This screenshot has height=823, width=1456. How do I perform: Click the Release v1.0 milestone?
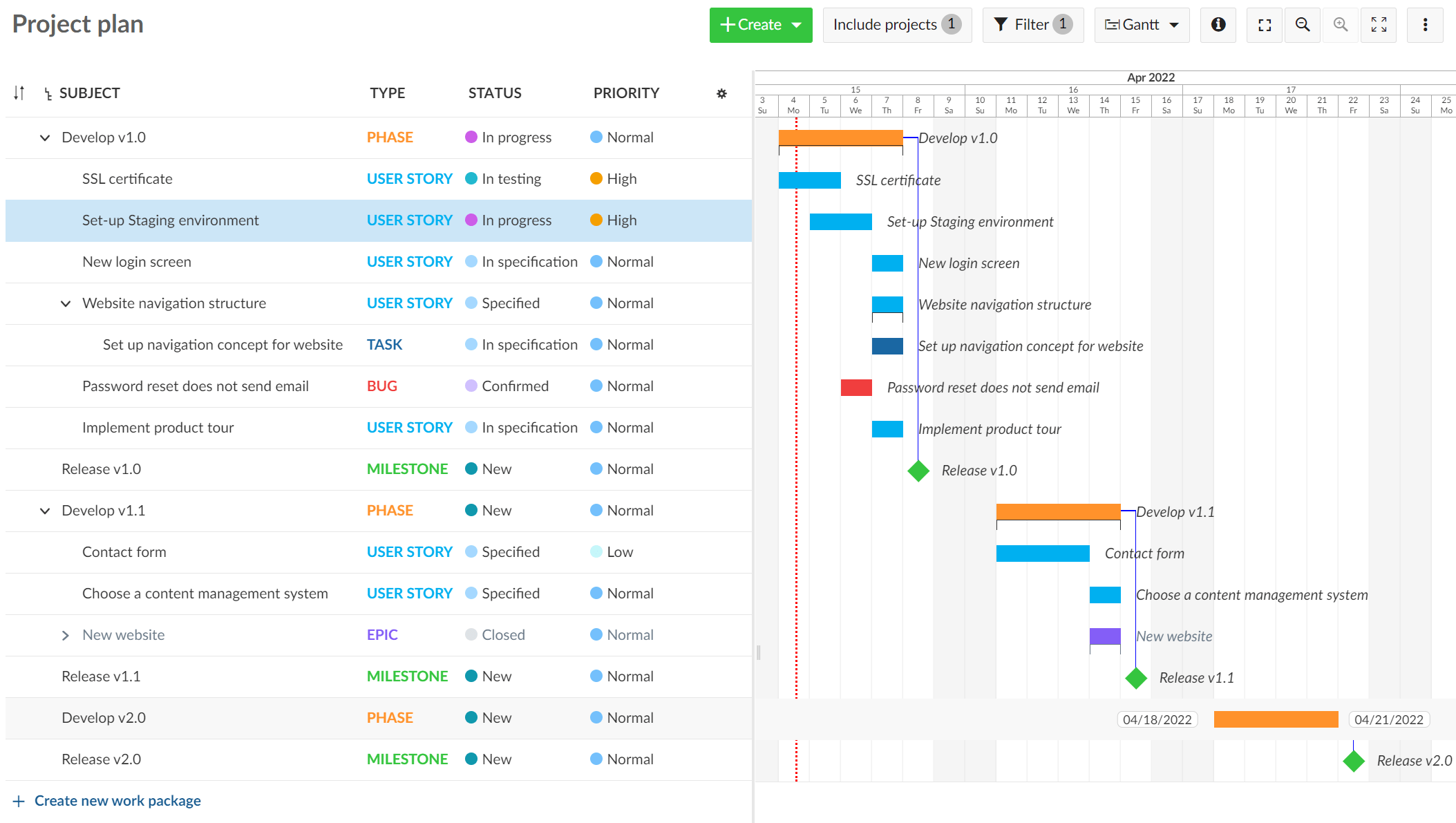(917, 470)
